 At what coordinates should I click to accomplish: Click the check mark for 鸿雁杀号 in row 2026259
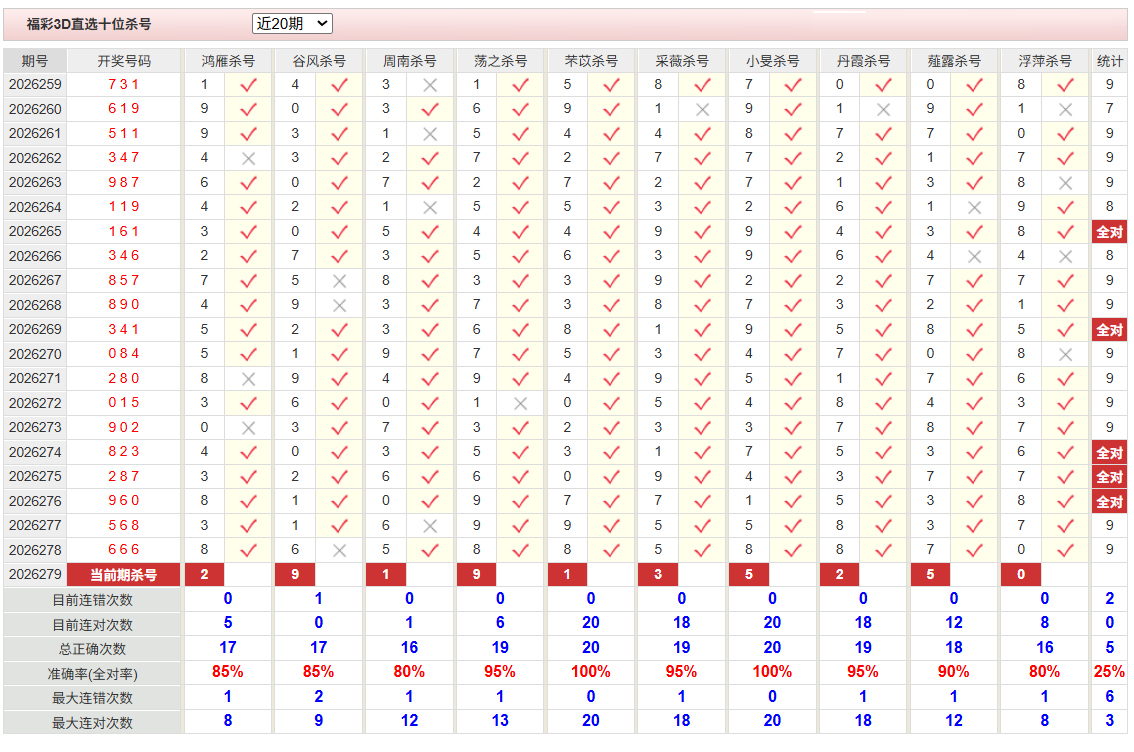coord(249,85)
